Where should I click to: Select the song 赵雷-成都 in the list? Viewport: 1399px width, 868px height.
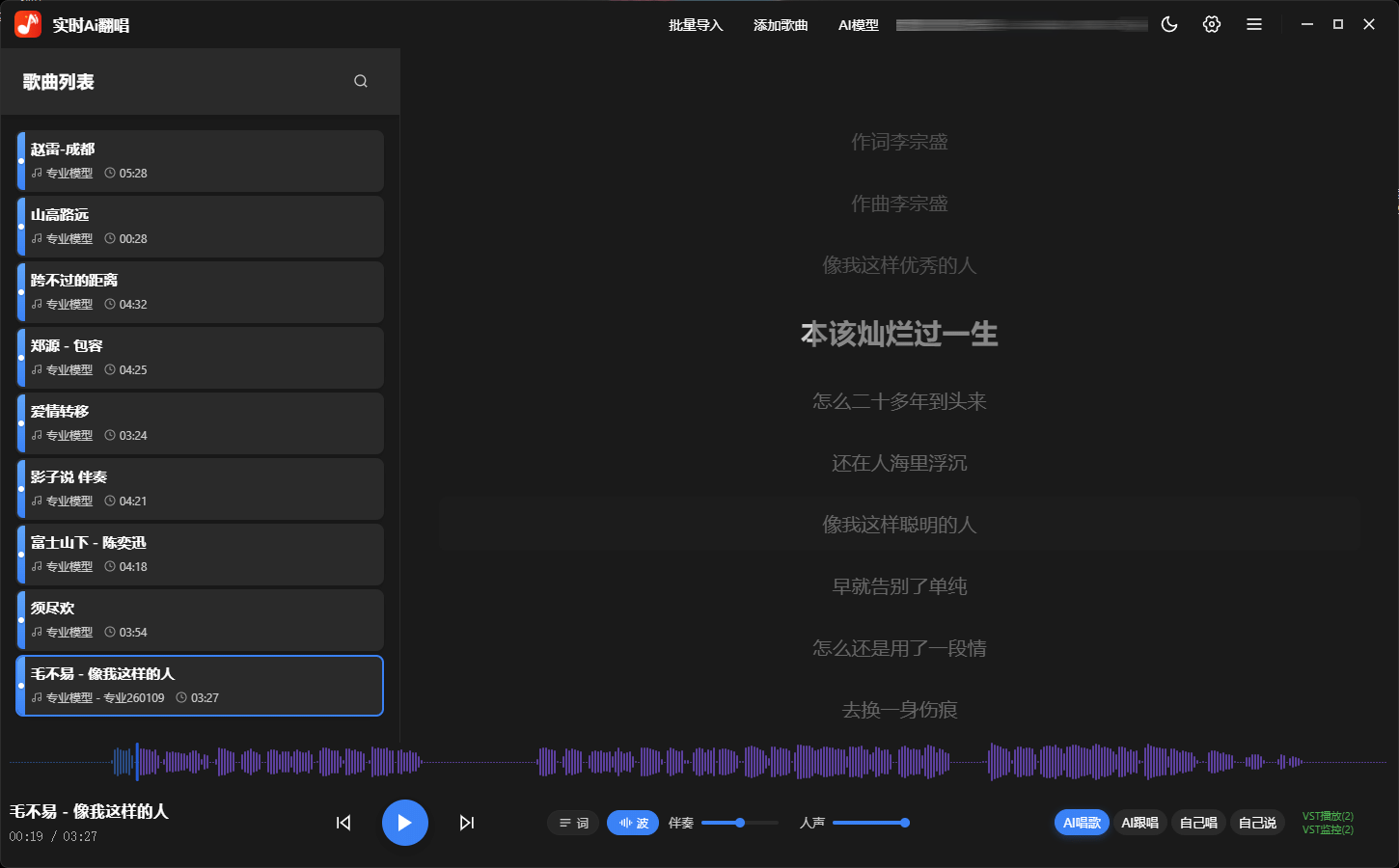(200, 160)
